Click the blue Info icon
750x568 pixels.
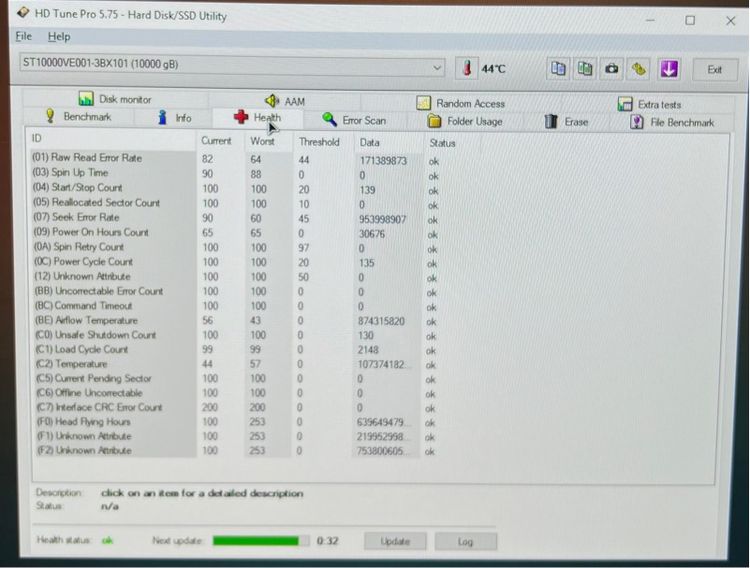coord(163,117)
